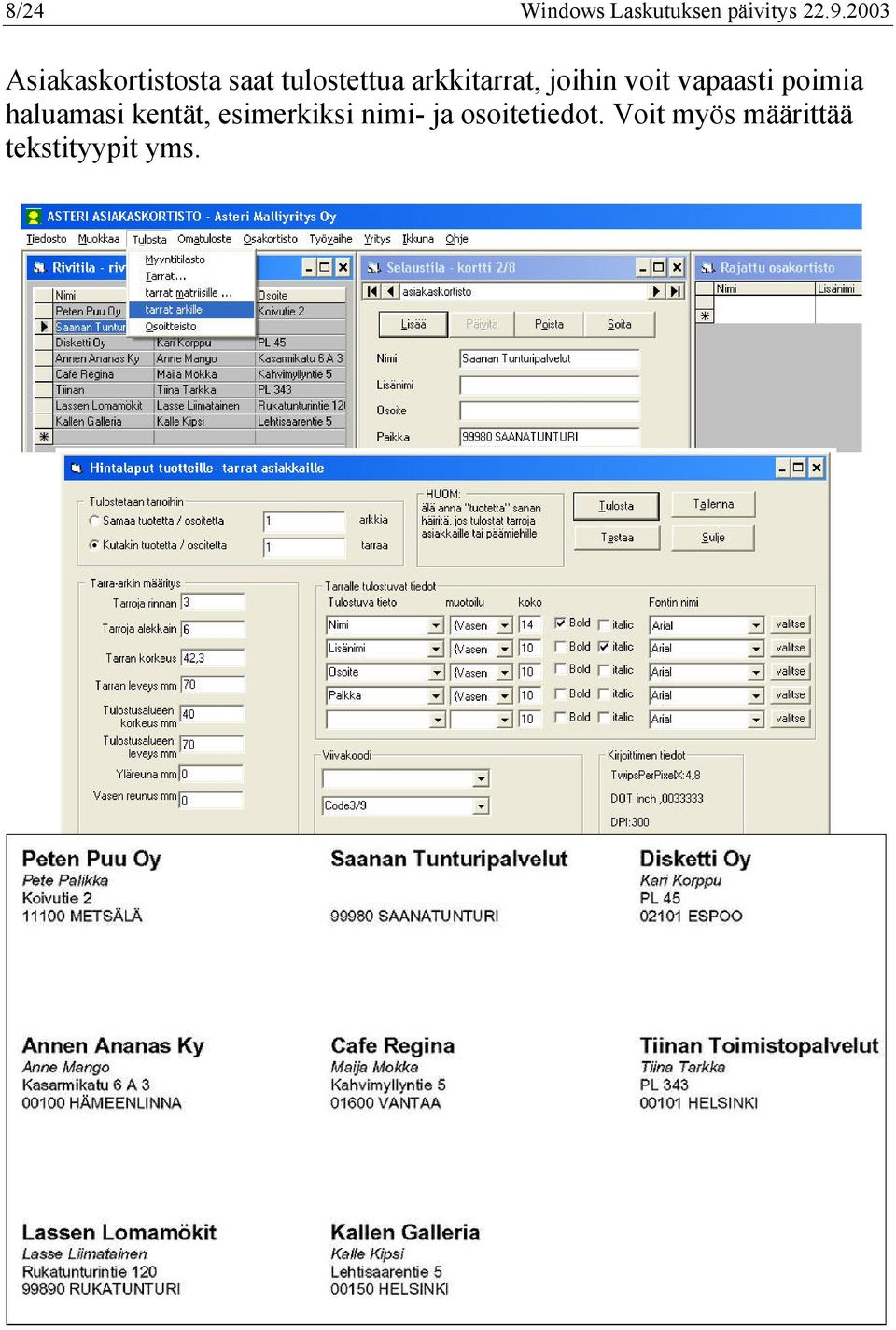Image resolution: width=896 pixels, height=1330 pixels.
Task: Click the font size field showing 14
Action: pyautogui.click(x=529, y=625)
